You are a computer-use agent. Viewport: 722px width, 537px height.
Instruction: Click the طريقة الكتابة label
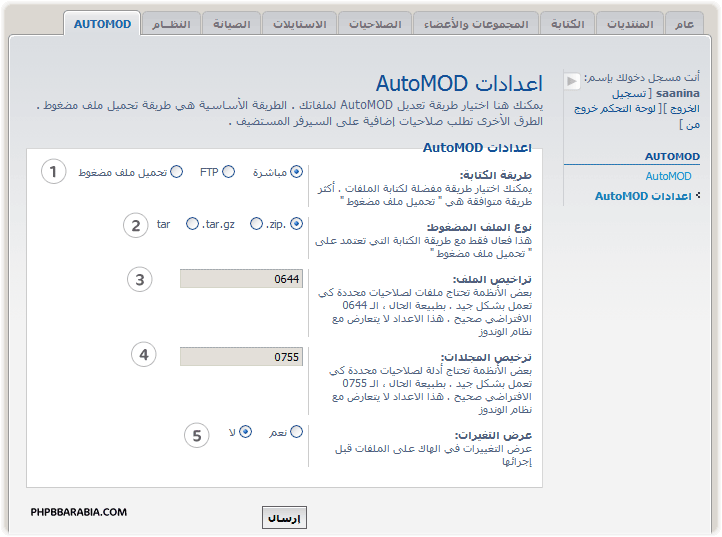click(x=495, y=175)
